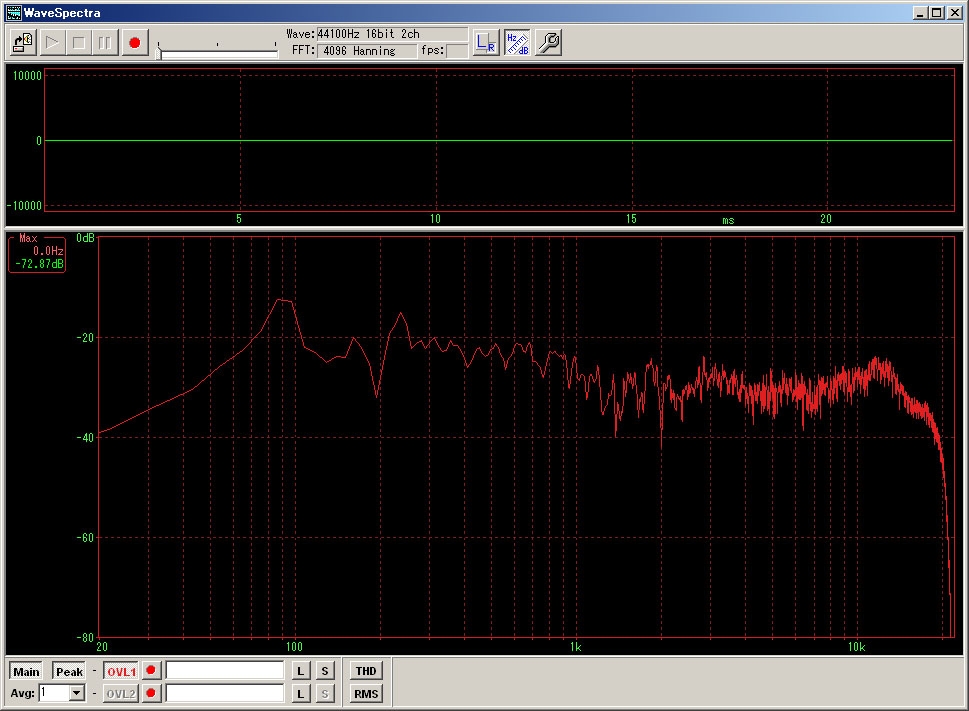Click the playback position slider
This screenshot has width=969, height=711.
click(218, 52)
